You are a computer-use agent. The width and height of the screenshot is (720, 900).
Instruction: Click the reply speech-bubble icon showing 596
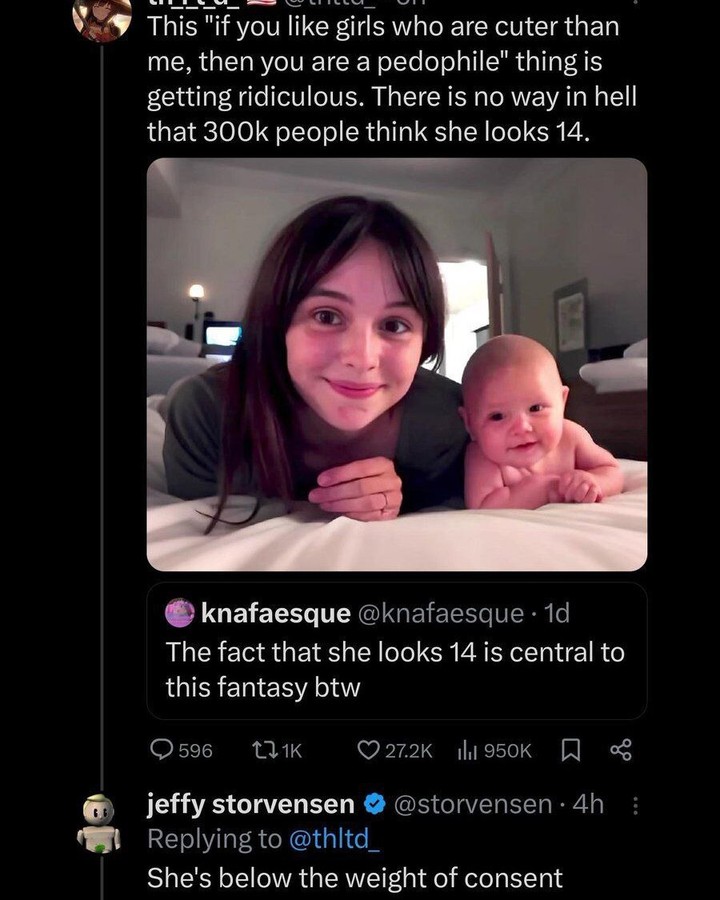tap(162, 749)
